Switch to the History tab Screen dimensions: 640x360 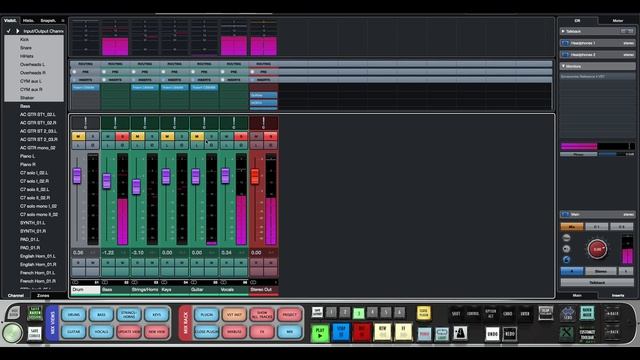28,20
